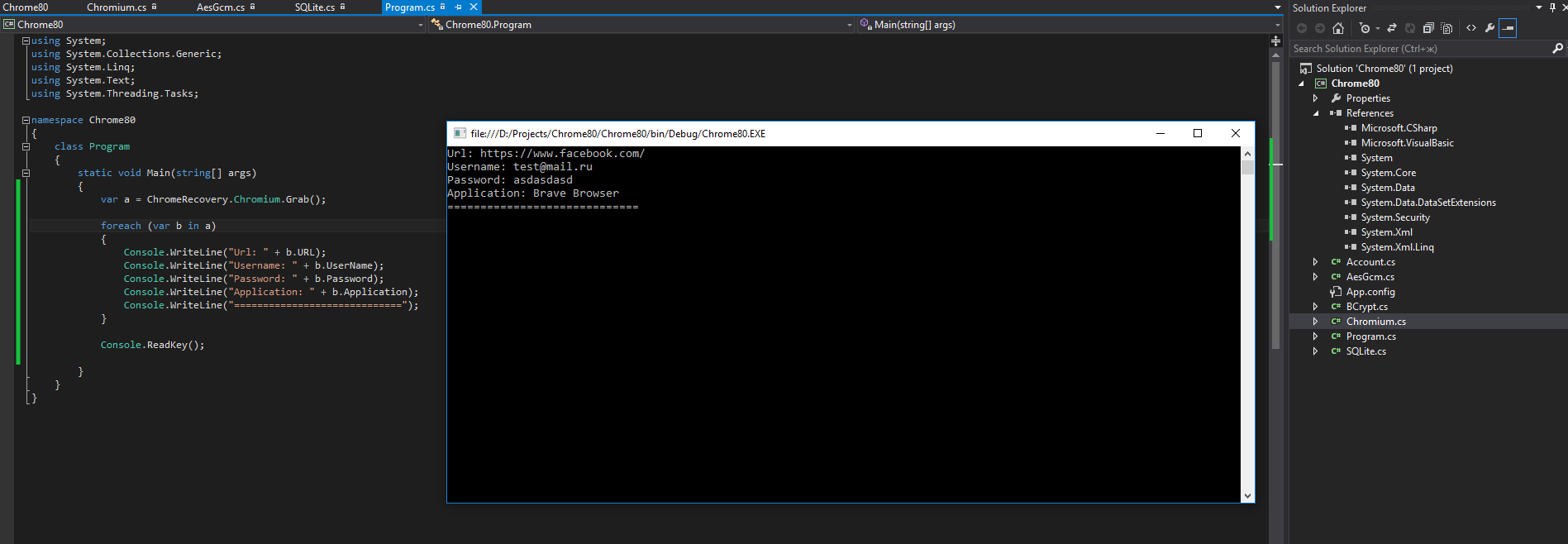Click Sync with Active Document arrows icon
The width and height of the screenshot is (1568, 544).
(1392, 28)
